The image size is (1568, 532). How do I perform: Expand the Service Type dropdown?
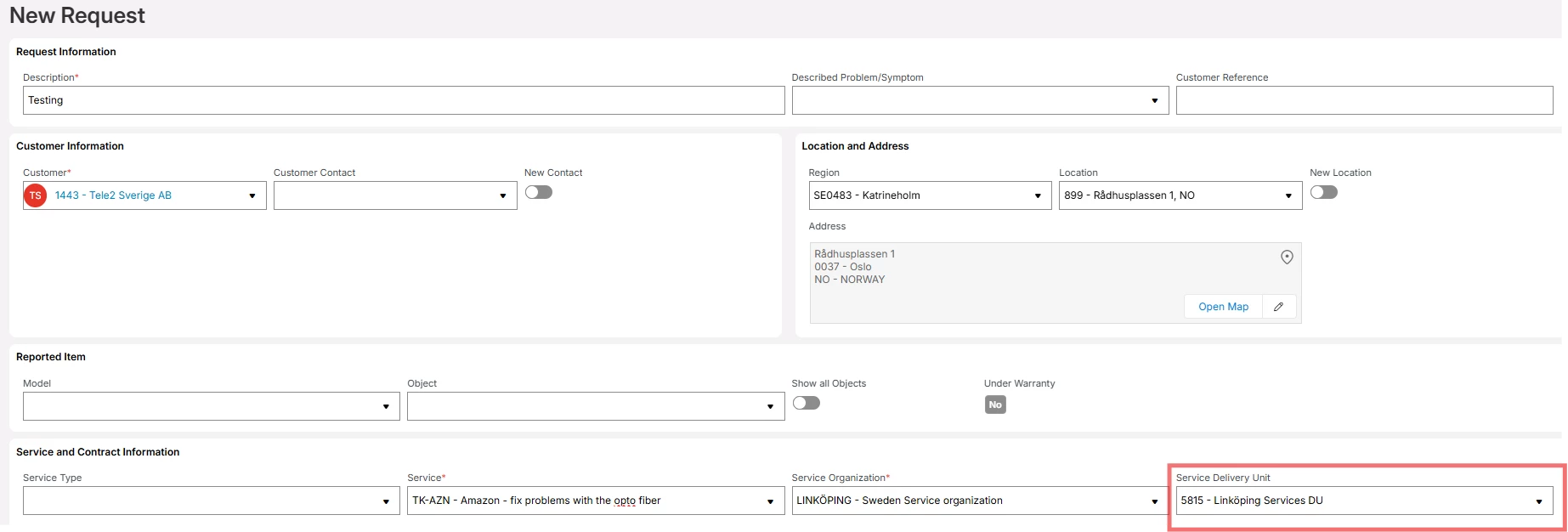pos(386,501)
